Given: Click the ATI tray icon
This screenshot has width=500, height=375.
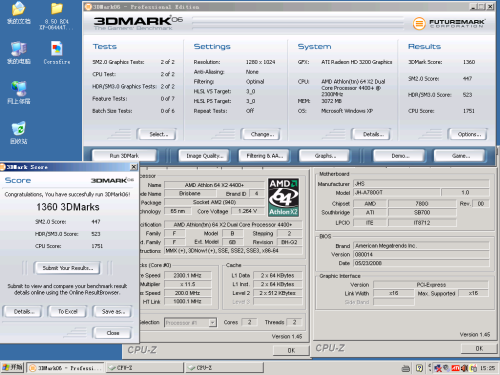Looking at the screenshot, I should tap(455, 368).
